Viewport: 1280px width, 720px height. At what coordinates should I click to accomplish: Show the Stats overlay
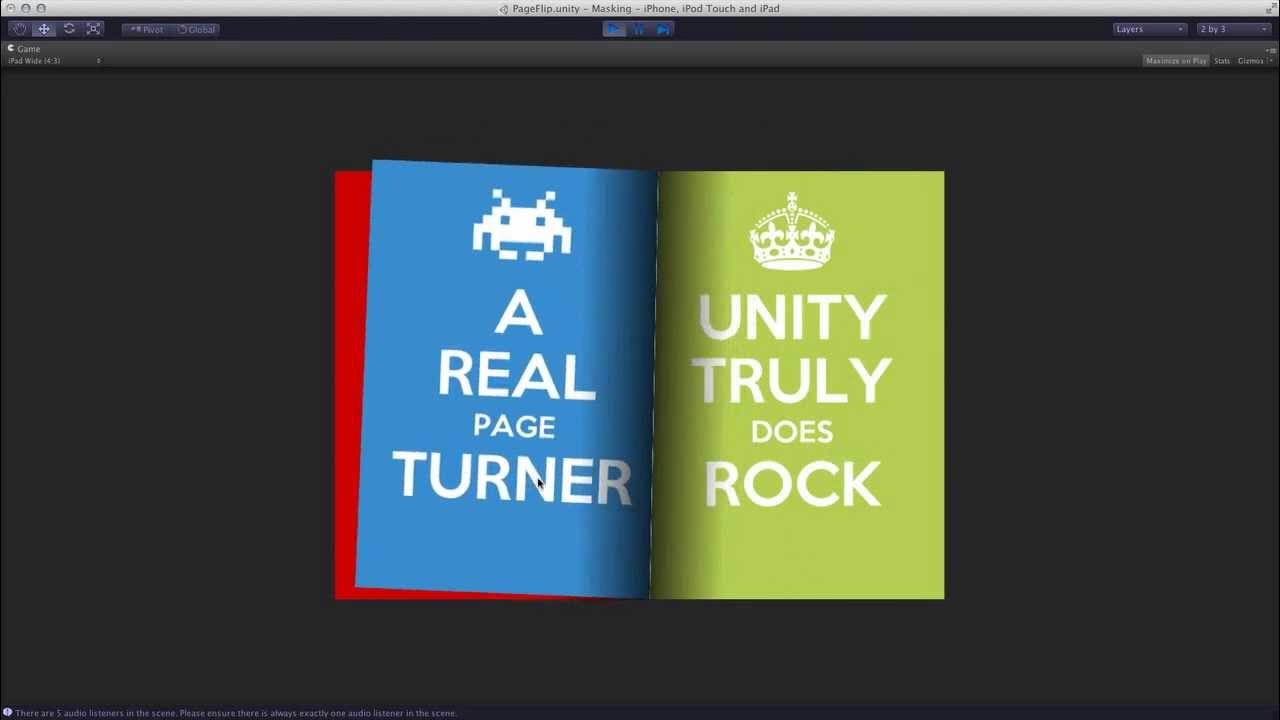pyautogui.click(x=1222, y=61)
